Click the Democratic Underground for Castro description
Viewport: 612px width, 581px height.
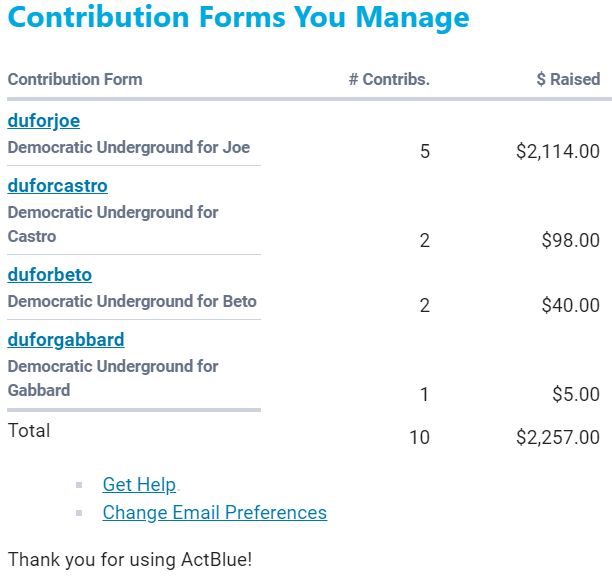coord(112,224)
